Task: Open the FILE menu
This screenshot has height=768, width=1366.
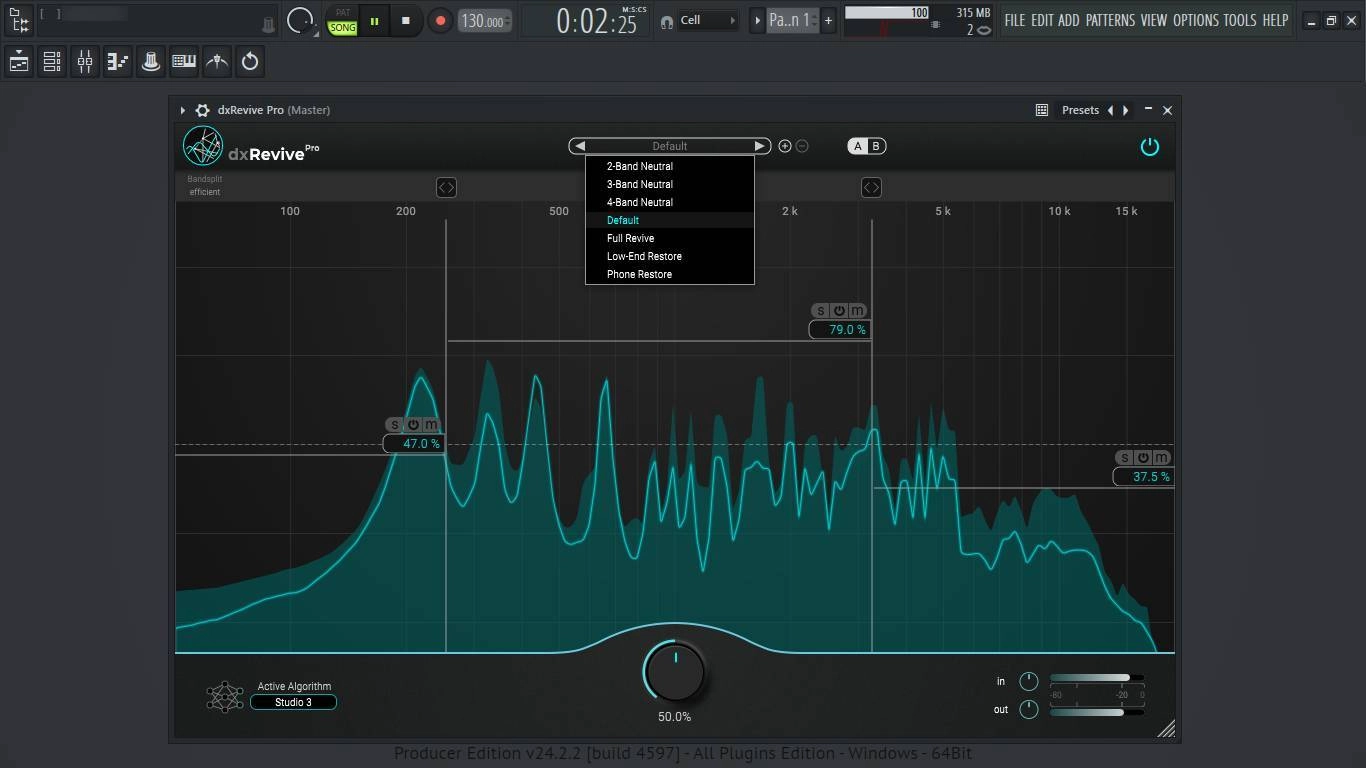Action: (1015, 20)
